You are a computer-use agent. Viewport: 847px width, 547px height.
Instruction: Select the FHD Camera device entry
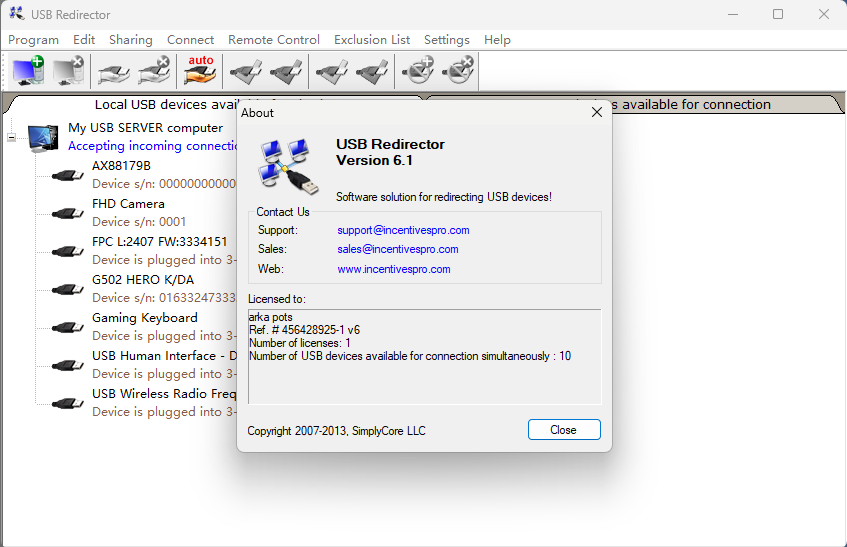(129, 204)
